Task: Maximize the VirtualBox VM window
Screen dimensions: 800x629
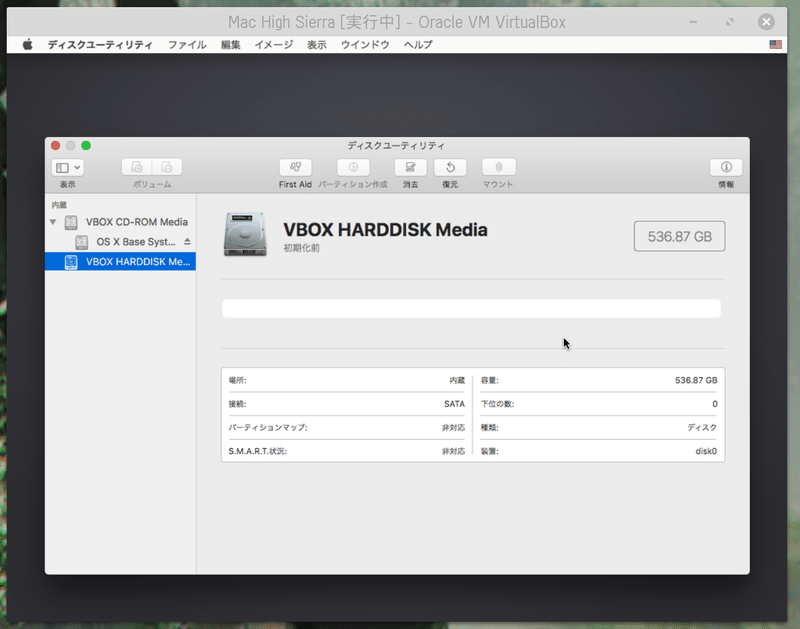Action: 730,22
